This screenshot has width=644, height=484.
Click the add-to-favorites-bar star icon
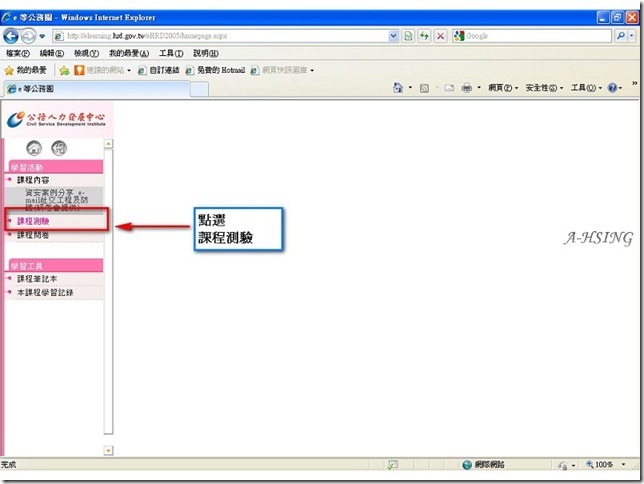(64, 71)
